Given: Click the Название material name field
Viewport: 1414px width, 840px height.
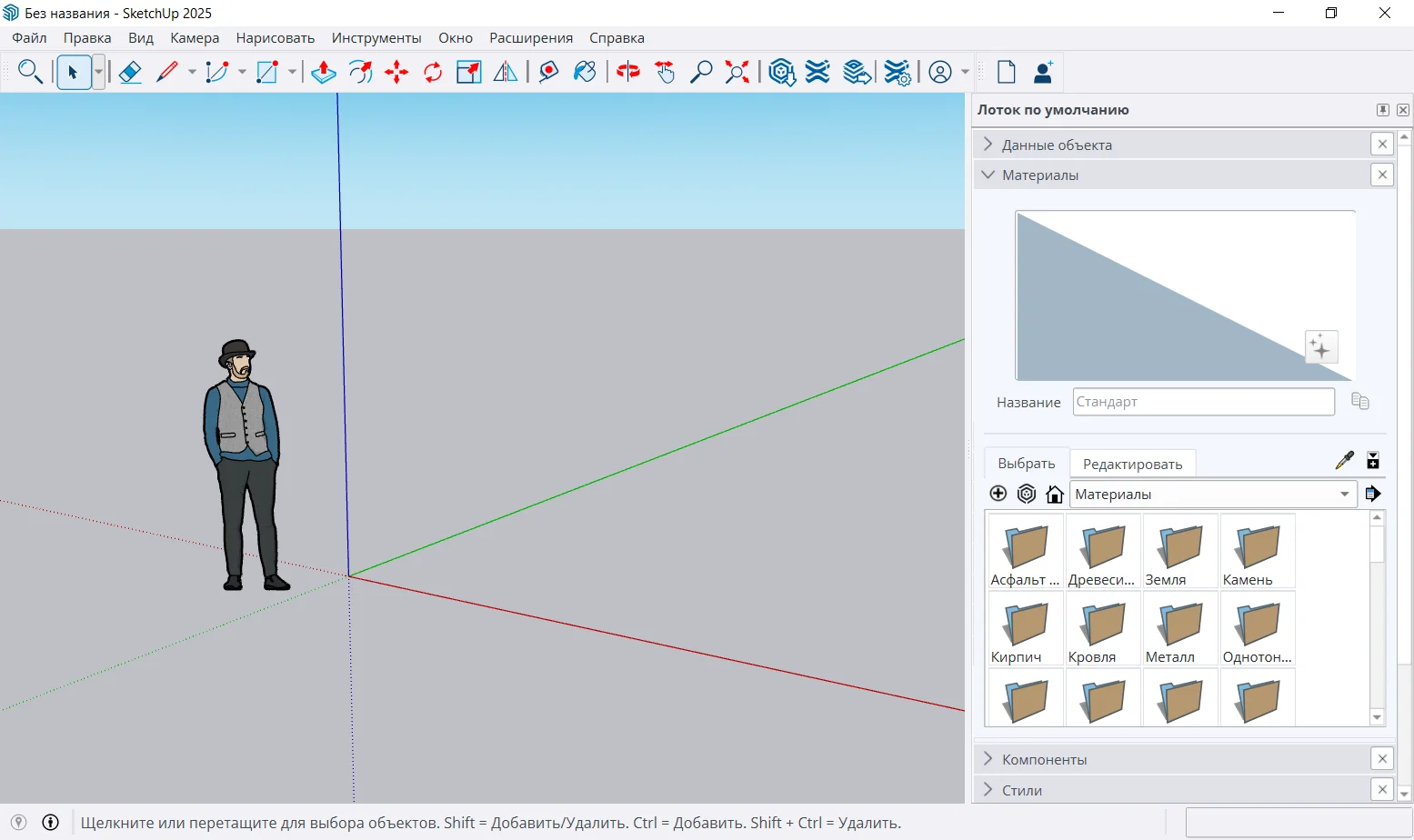Looking at the screenshot, I should [x=1203, y=402].
